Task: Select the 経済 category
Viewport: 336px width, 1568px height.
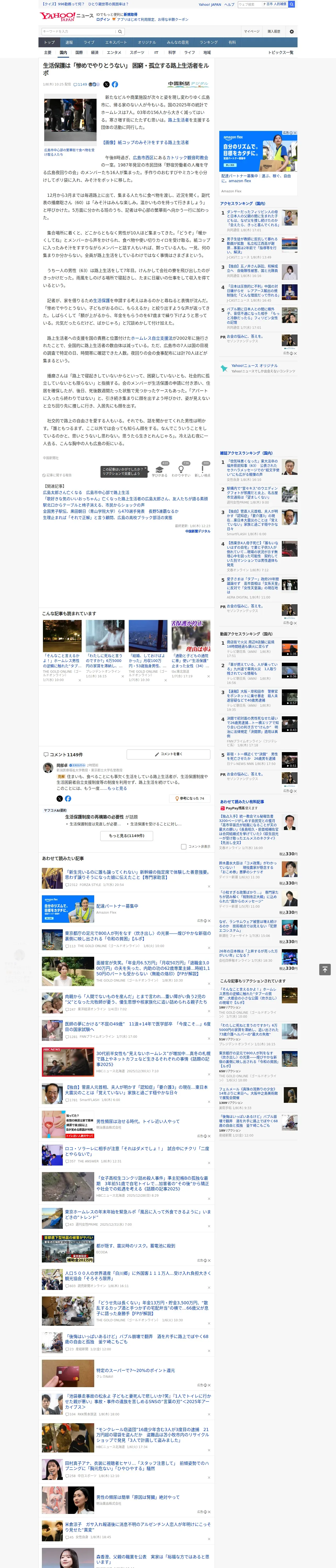Action: pyautogui.click(x=94, y=52)
